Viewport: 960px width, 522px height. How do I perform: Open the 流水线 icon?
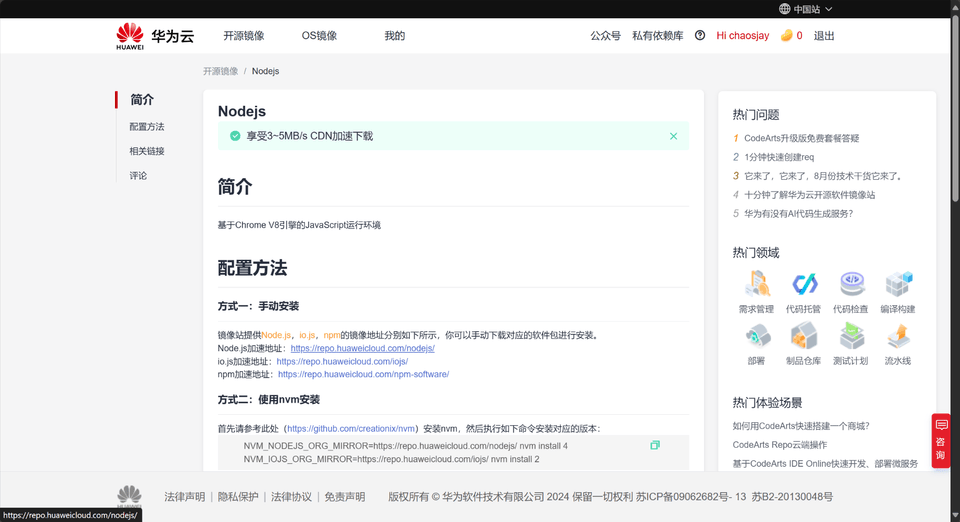[898, 335]
